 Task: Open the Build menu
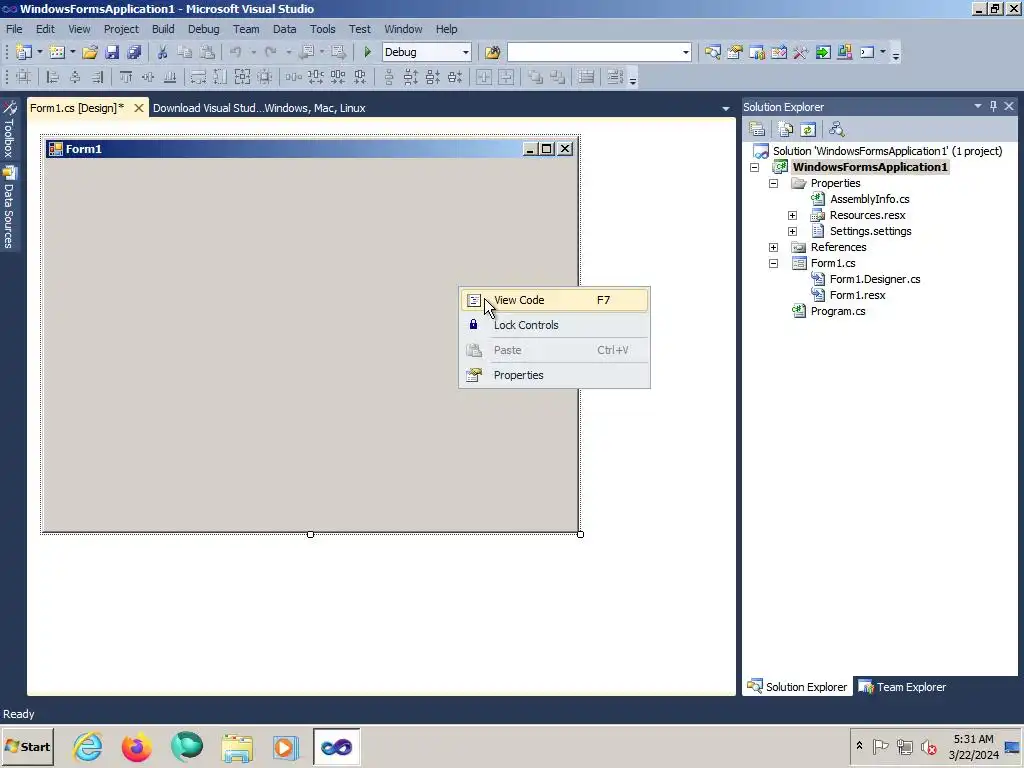[x=163, y=29]
